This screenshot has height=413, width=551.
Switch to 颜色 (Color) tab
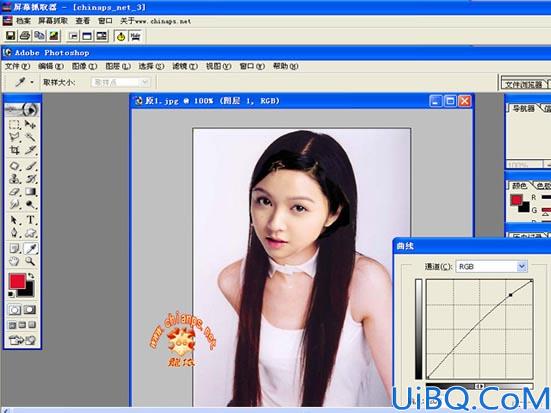pyautogui.click(x=519, y=186)
